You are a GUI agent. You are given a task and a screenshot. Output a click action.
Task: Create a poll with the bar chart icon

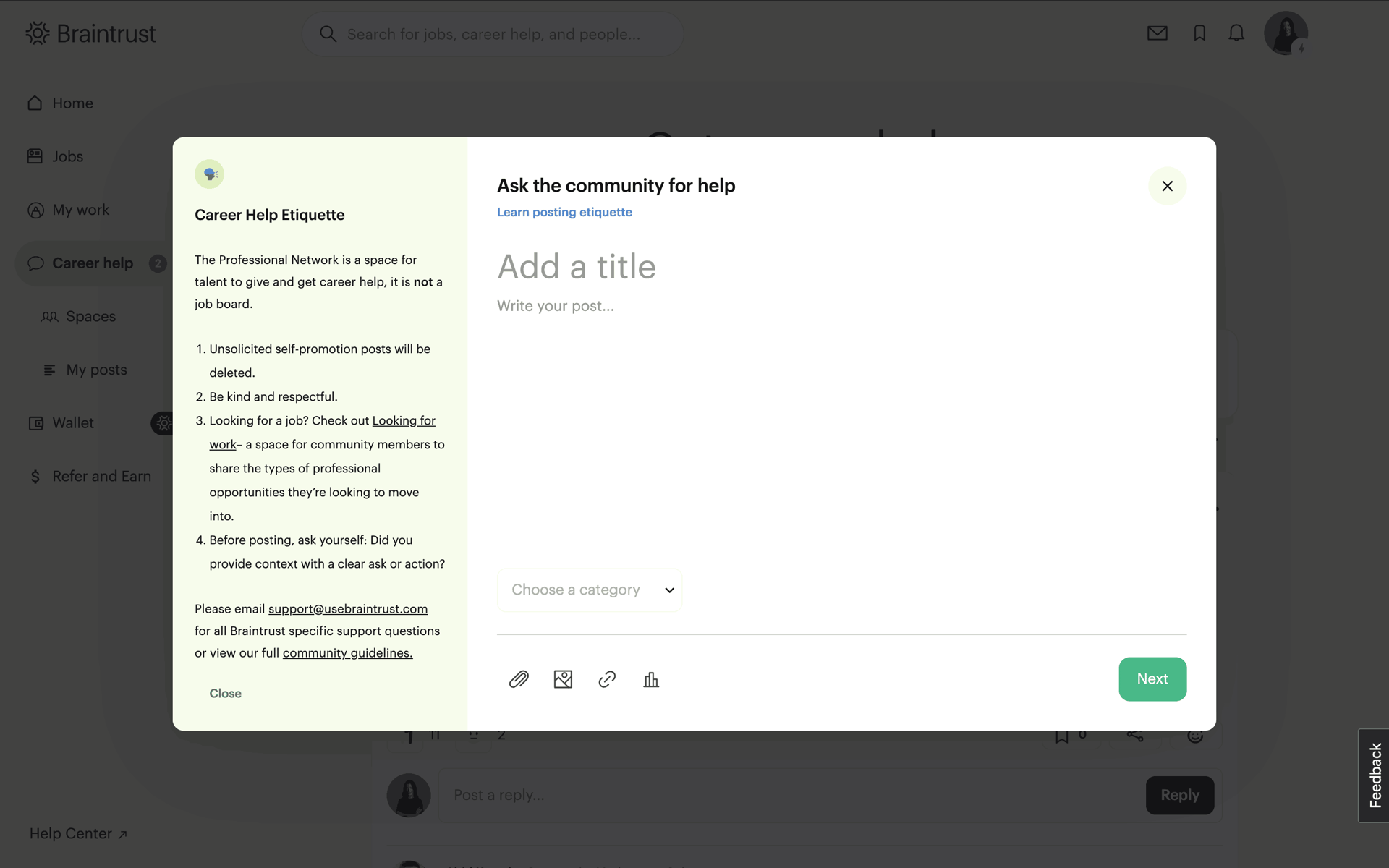coord(651,679)
